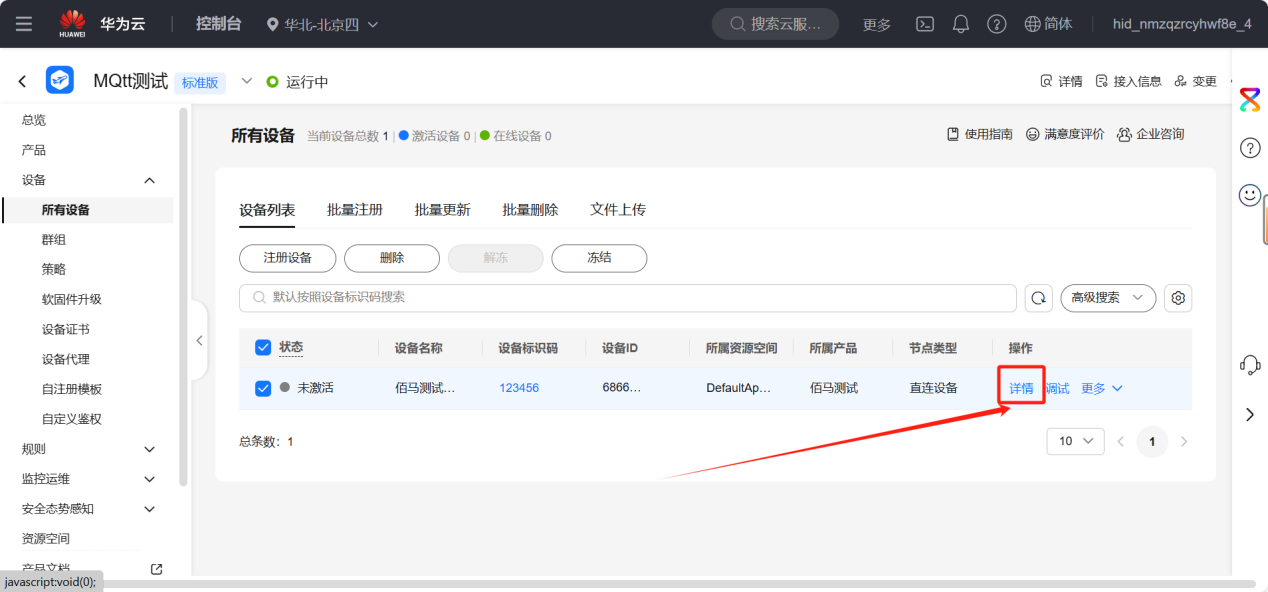Open the headset customer service icon

pos(1249,365)
